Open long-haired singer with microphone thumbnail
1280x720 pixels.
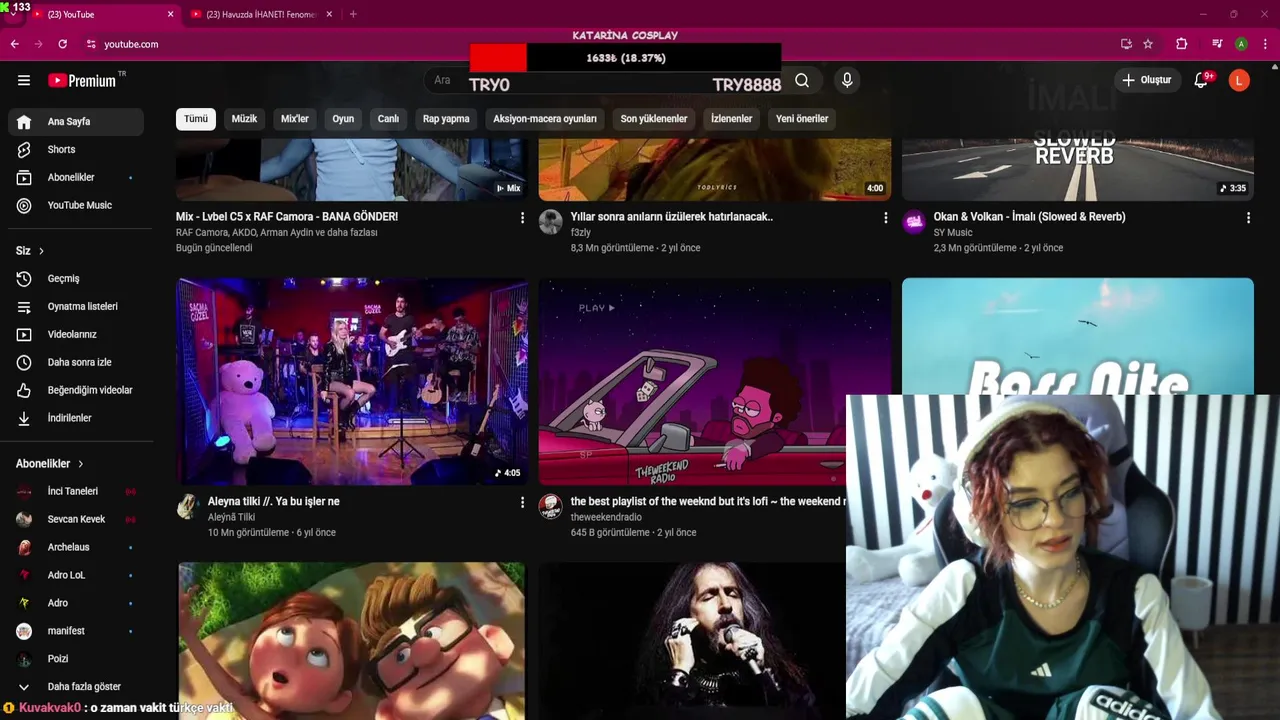click(692, 641)
